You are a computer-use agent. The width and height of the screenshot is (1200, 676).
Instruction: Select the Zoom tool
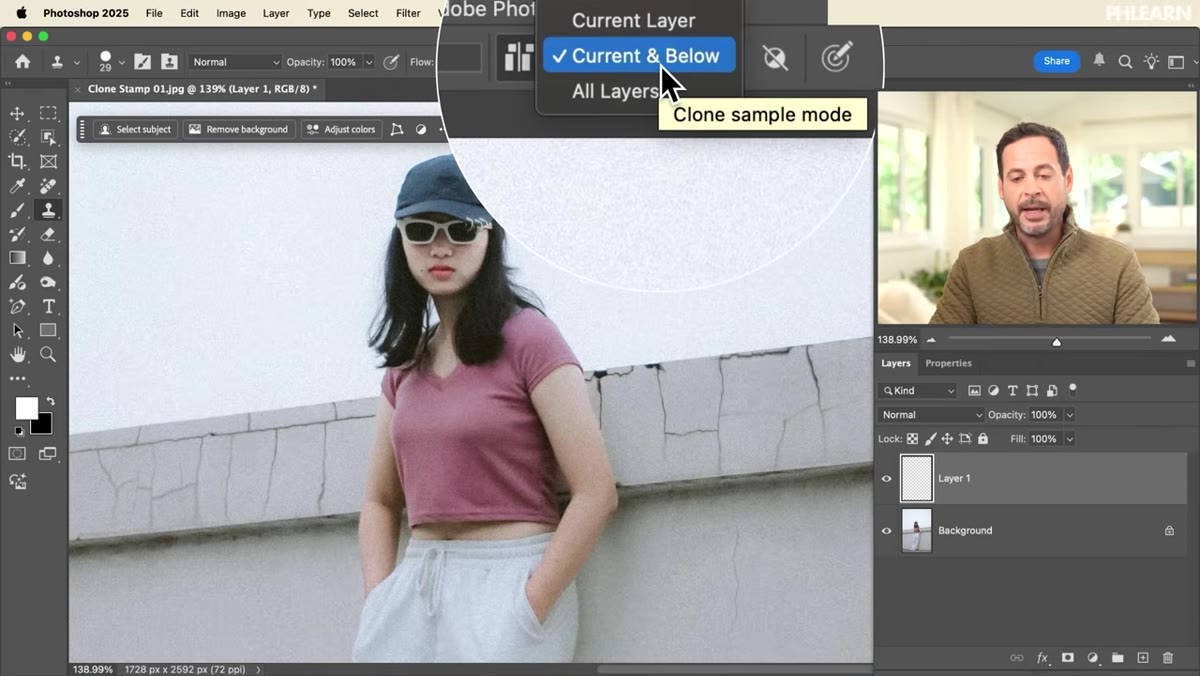(x=48, y=355)
